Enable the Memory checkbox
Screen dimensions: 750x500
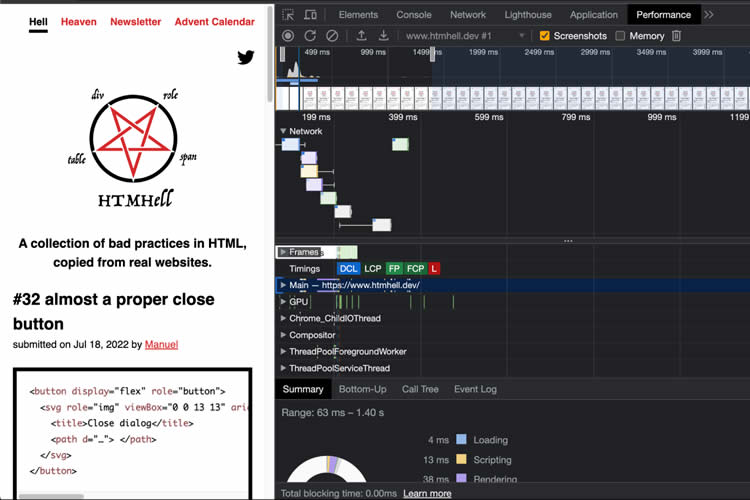[x=620, y=36]
